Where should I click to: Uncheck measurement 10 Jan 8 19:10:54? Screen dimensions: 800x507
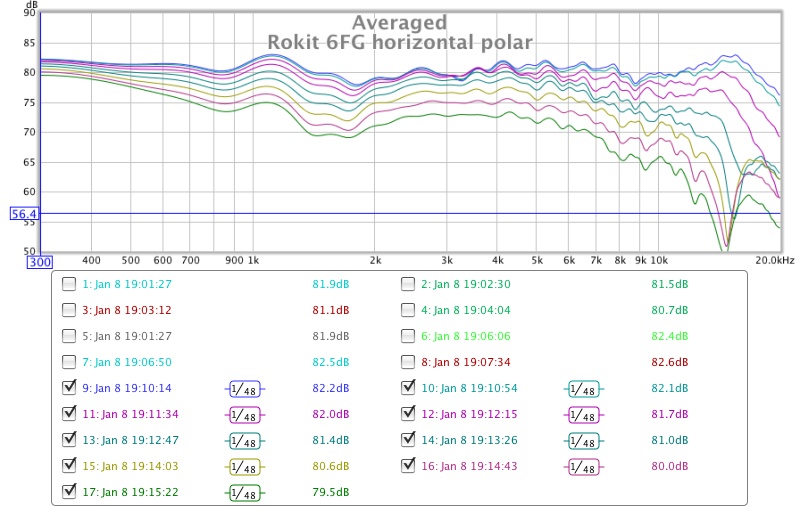[408, 388]
